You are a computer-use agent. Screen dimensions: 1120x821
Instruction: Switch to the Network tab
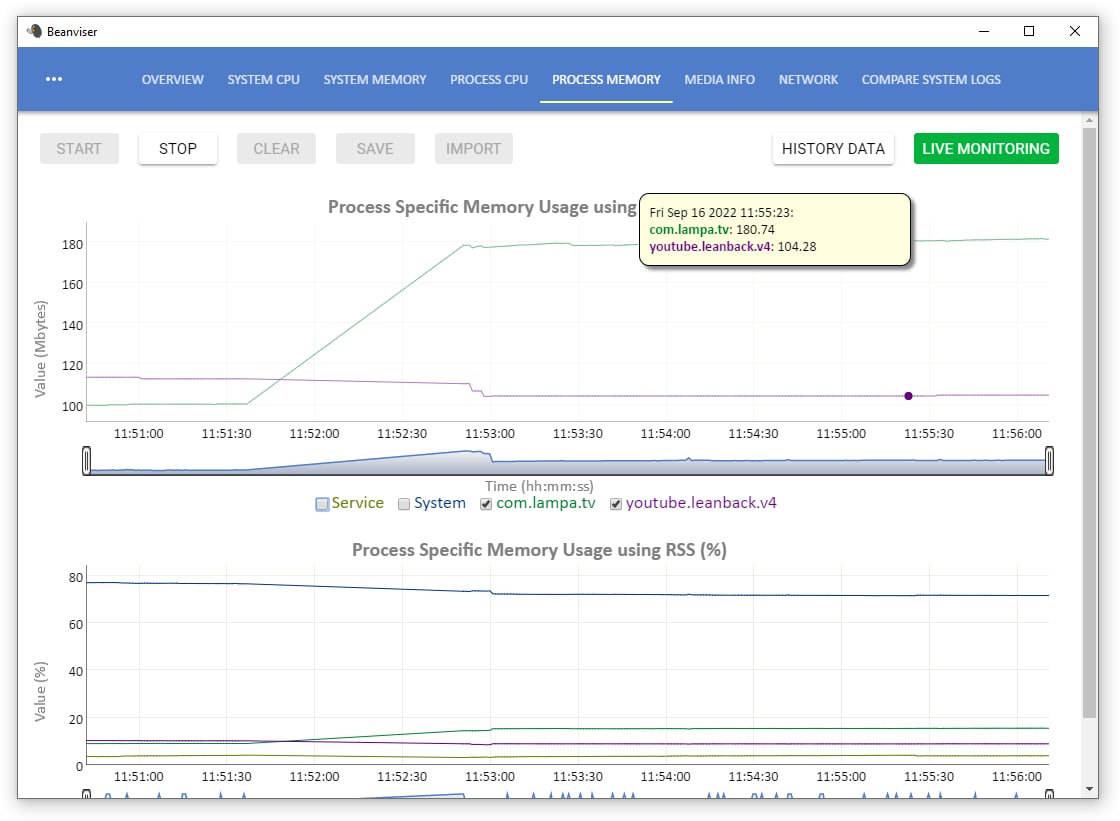click(808, 80)
